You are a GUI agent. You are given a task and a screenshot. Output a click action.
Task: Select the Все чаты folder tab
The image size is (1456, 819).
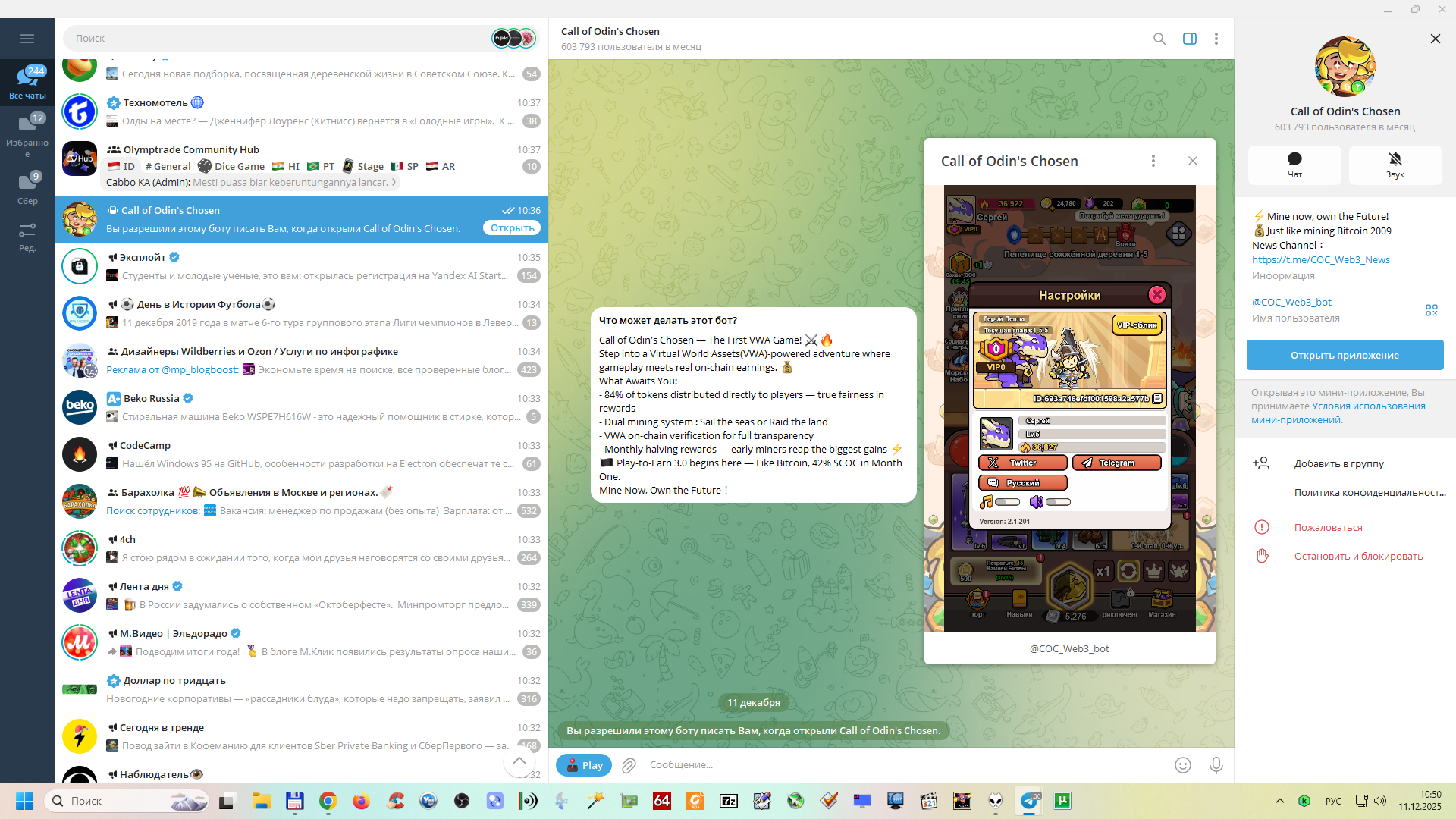click(27, 82)
